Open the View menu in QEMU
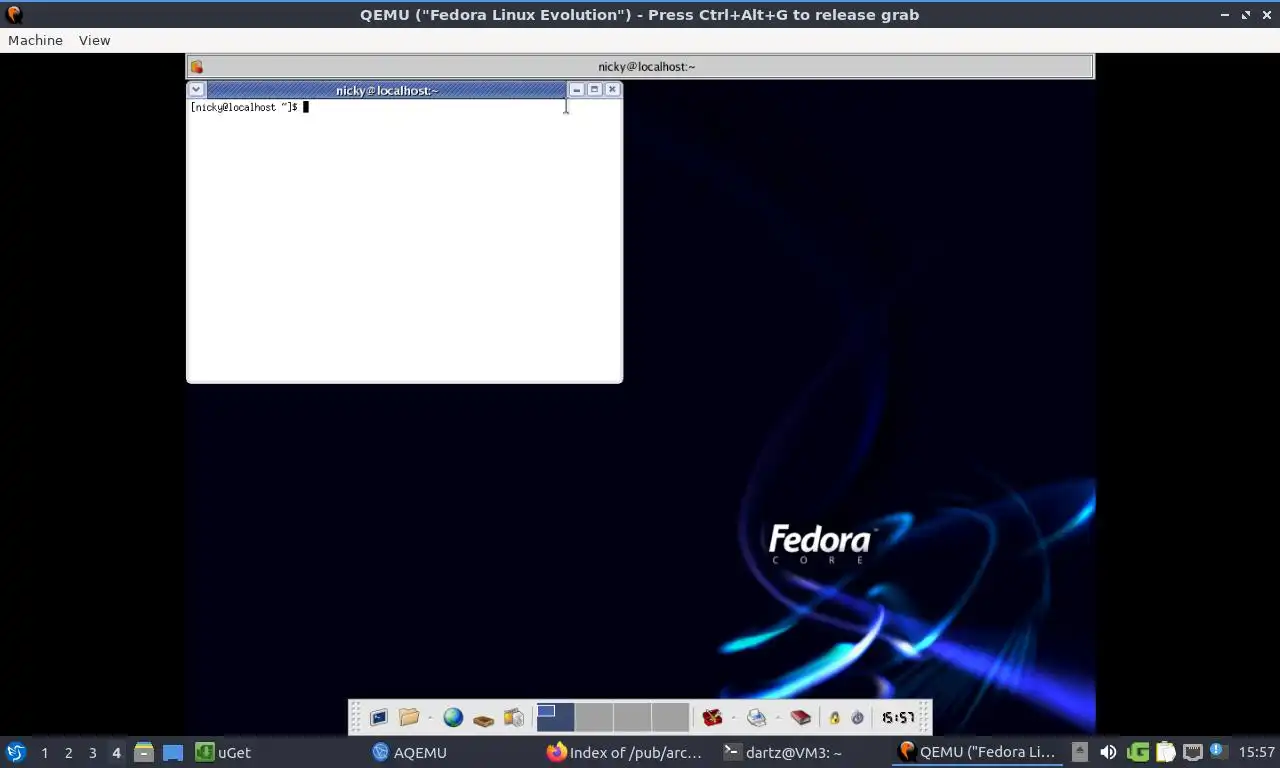 pyautogui.click(x=94, y=40)
